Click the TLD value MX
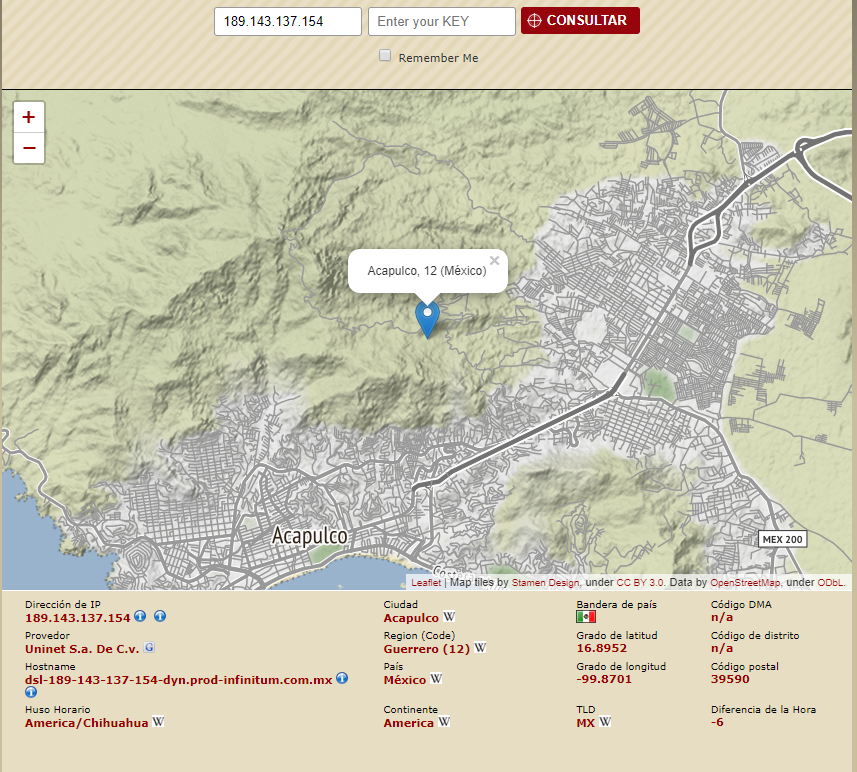This screenshot has height=772, width=857. [x=585, y=723]
